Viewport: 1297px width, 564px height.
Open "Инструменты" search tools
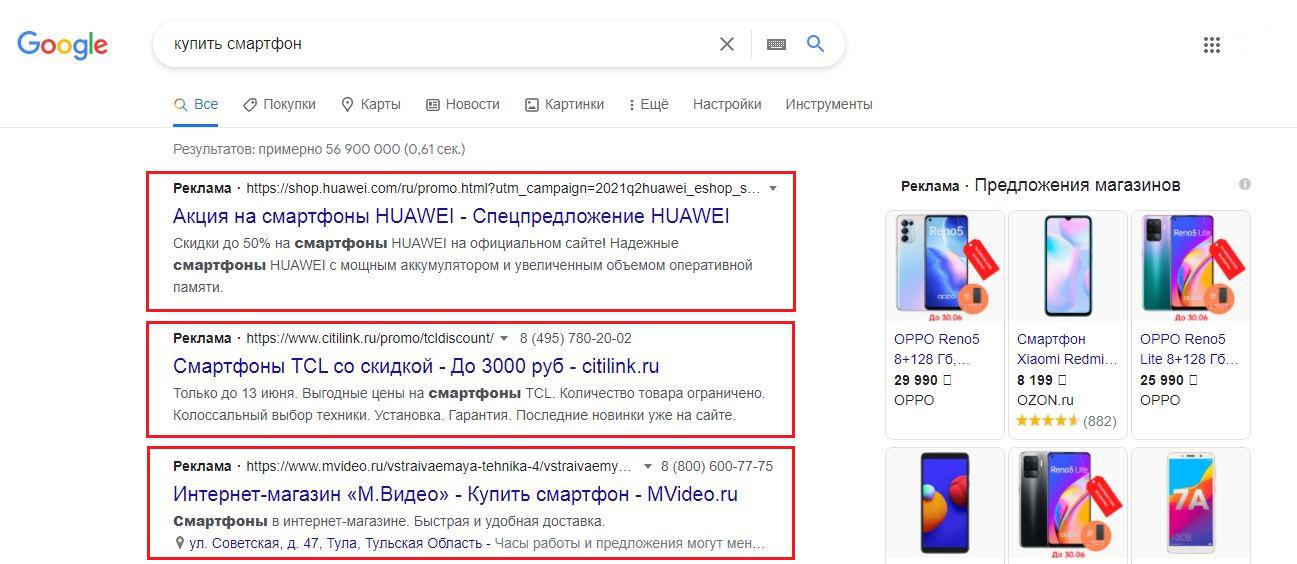pos(829,104)
